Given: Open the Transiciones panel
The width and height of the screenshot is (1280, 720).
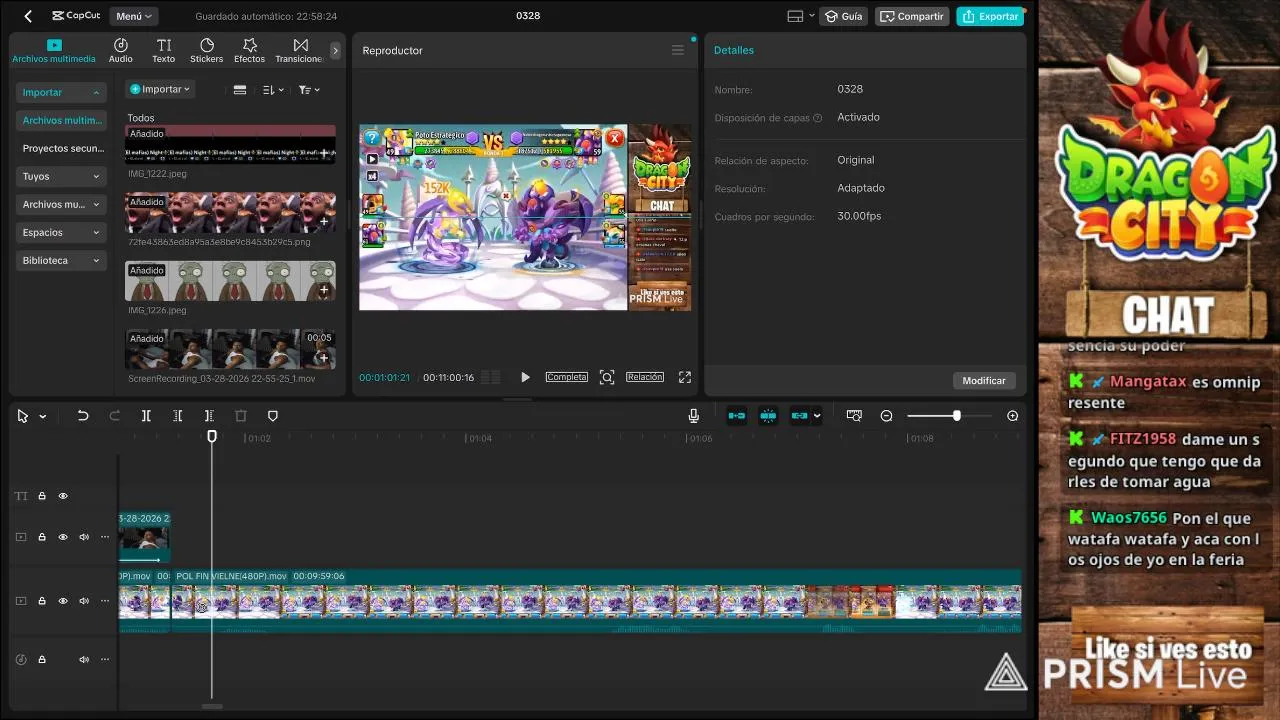Looking at the screenshot, I should point(300,50).
